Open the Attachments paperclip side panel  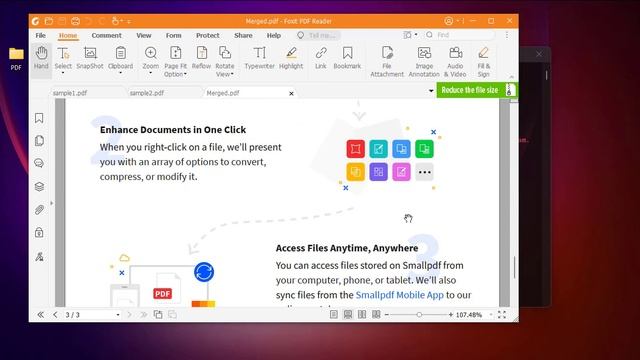coord(39,210)
